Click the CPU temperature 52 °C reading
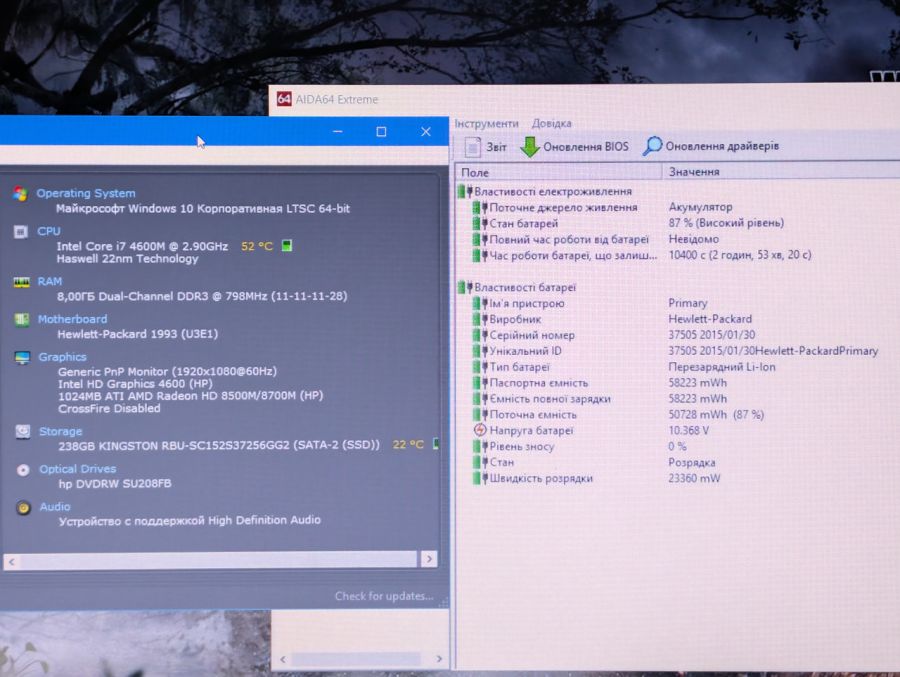Viewport: 900px width, 677px height. (x=257, y=246)
